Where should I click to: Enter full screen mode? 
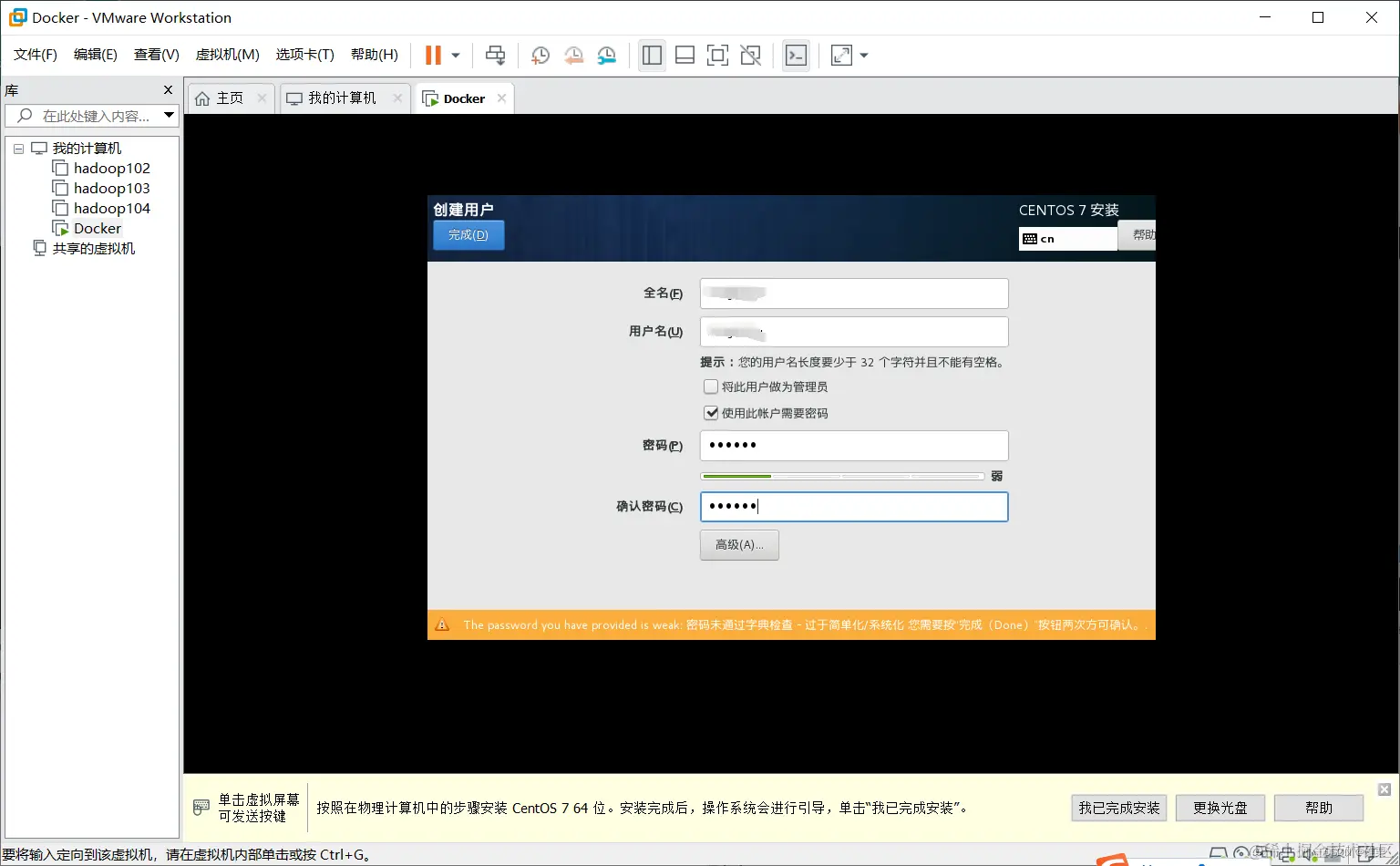tap(717, 56)
